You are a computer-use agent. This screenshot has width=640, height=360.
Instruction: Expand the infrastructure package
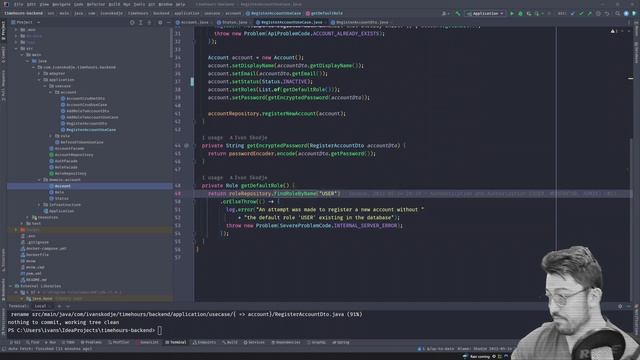tap(39, 204)
